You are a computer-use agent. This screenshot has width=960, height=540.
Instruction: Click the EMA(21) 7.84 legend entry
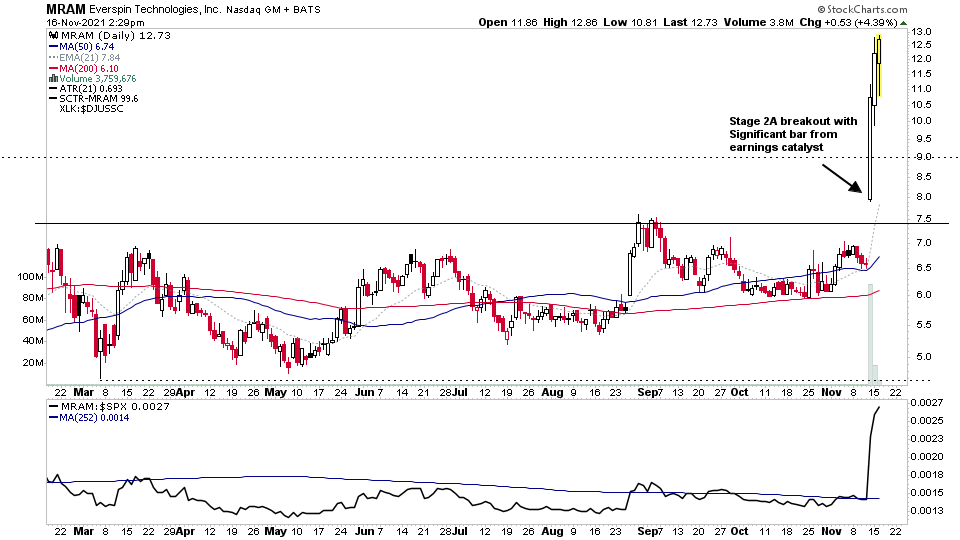pyautogui.click(x=89, y=58)
